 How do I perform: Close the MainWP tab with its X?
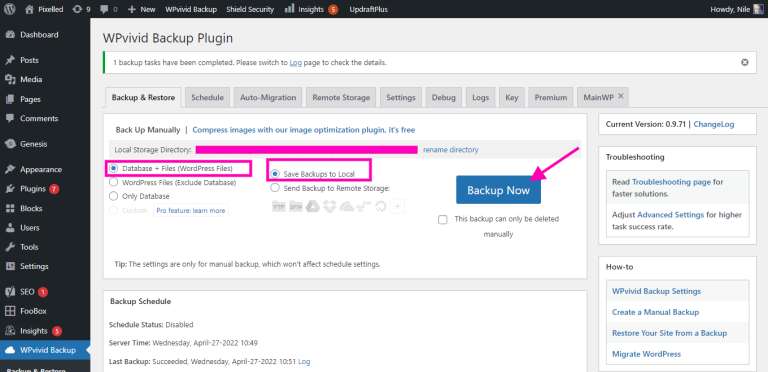click(621, 96)
